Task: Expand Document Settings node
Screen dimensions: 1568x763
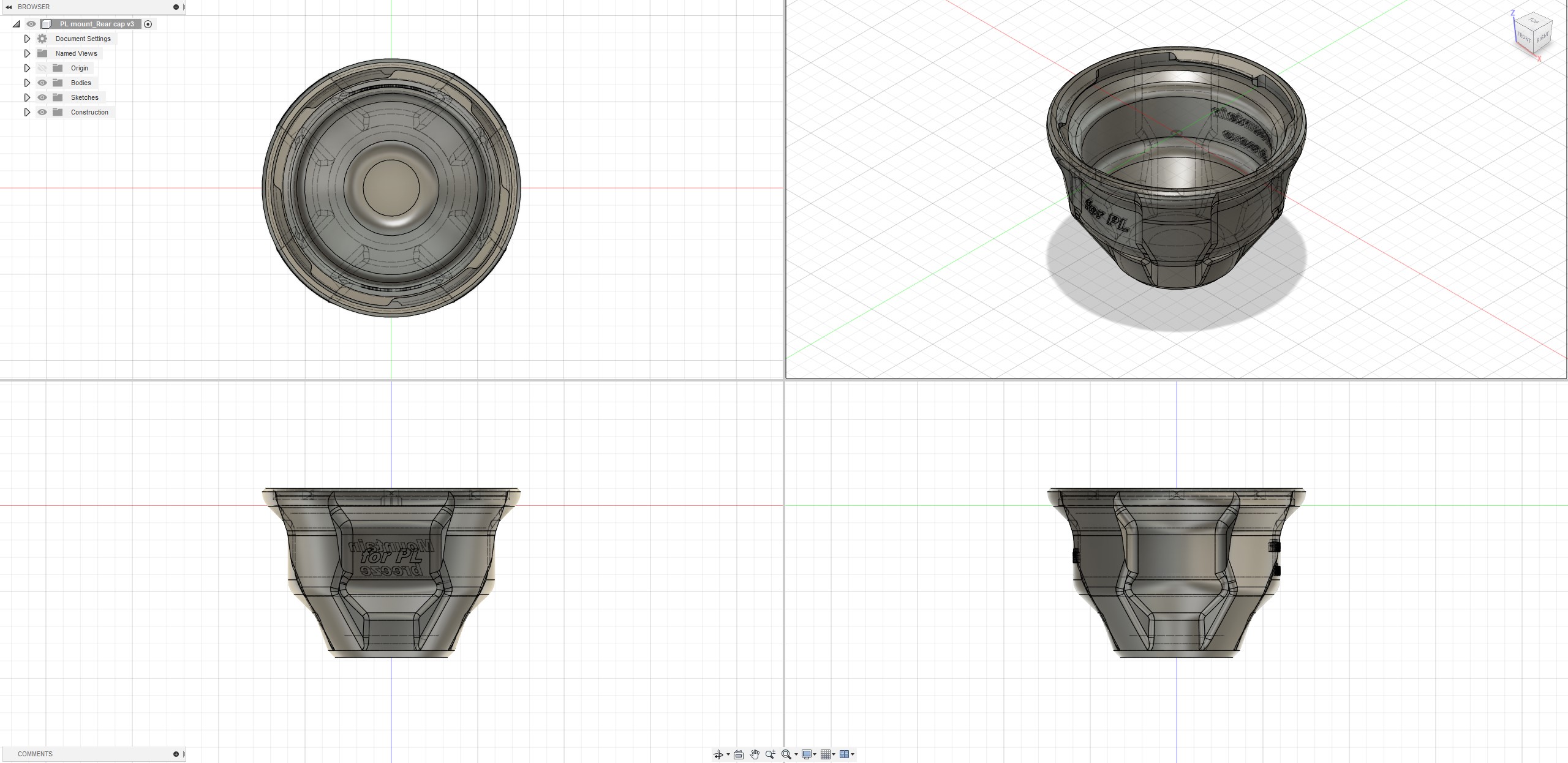Action: (27, 39)
